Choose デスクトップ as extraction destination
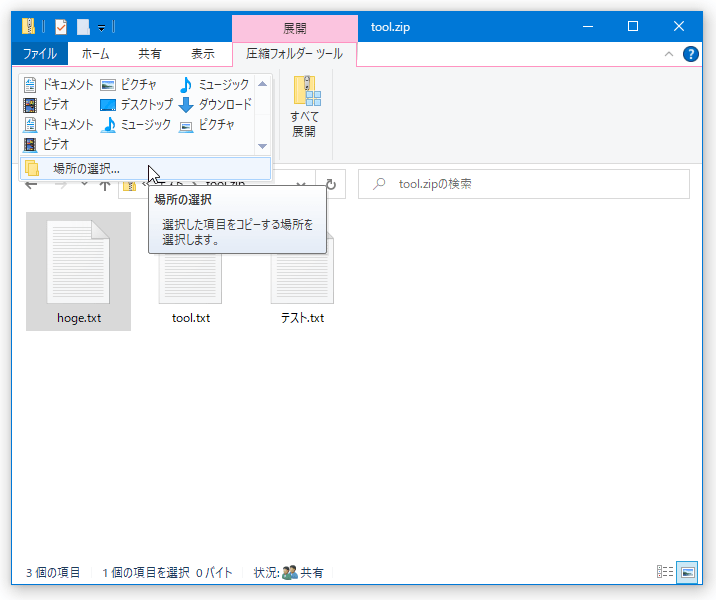 pos(136,105)
